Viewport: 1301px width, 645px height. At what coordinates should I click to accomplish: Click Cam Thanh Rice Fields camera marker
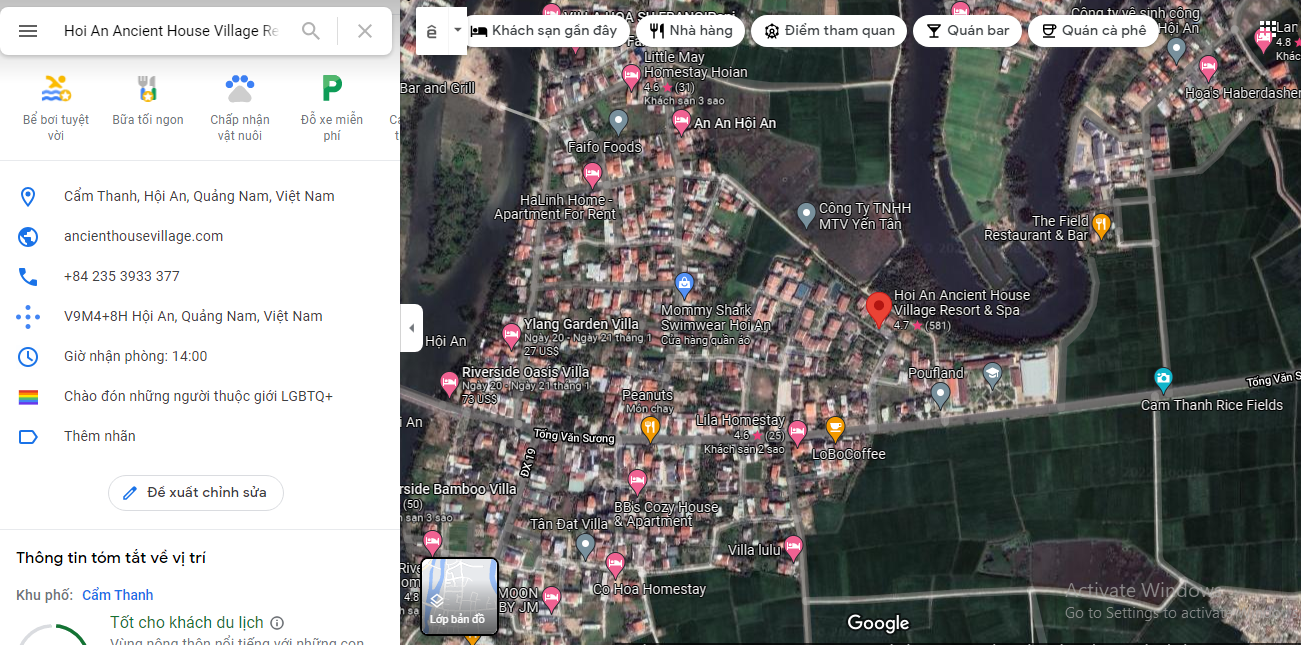click(x=1163, y=380)
